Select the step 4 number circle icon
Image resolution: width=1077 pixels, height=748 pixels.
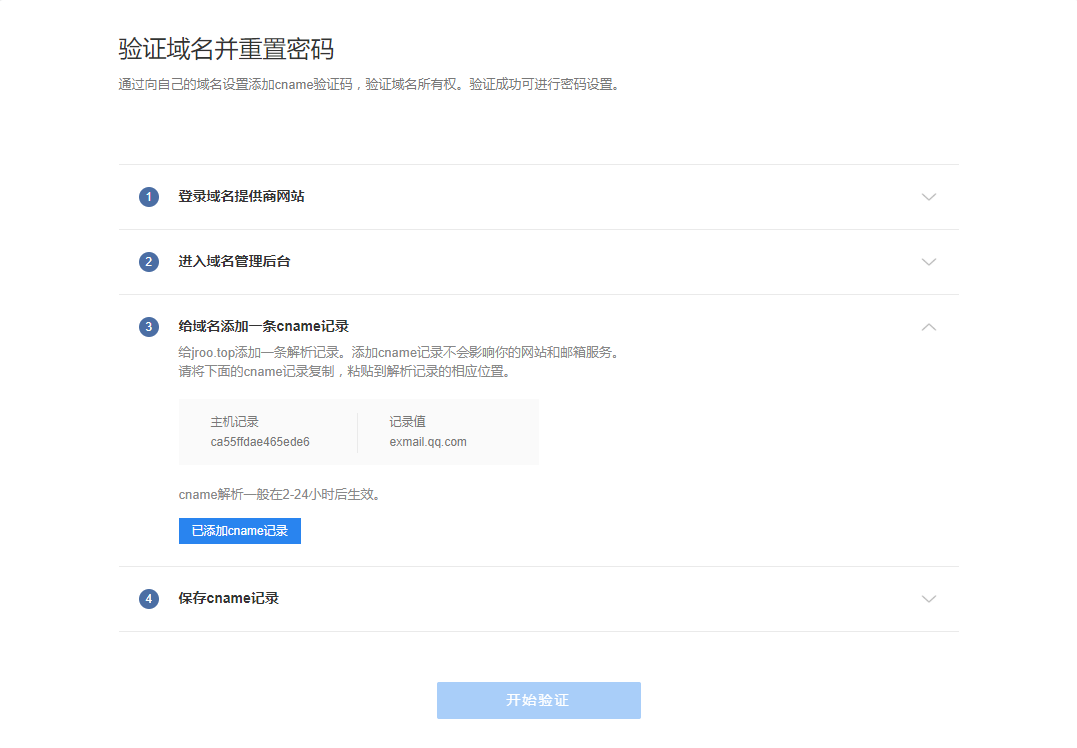149,599
